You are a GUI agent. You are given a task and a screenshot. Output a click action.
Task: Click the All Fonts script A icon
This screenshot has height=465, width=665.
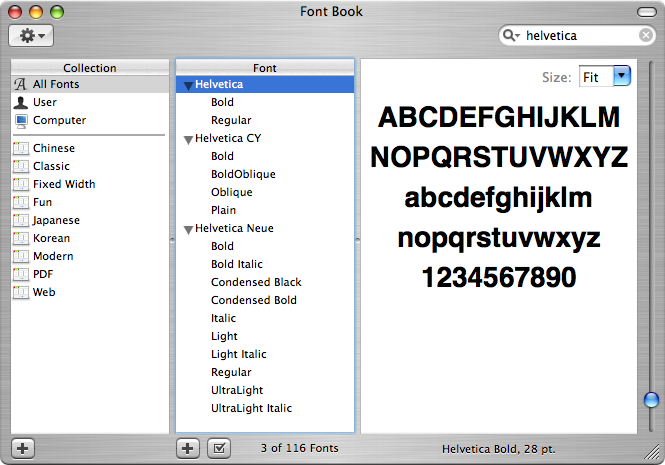(x=20, y=84)
